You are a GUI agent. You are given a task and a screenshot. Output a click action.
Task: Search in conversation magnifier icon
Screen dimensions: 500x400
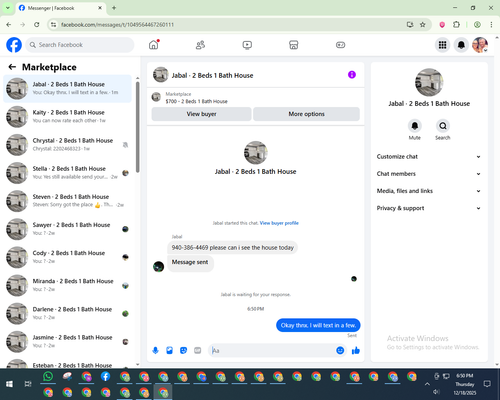[x=443, y=126]
